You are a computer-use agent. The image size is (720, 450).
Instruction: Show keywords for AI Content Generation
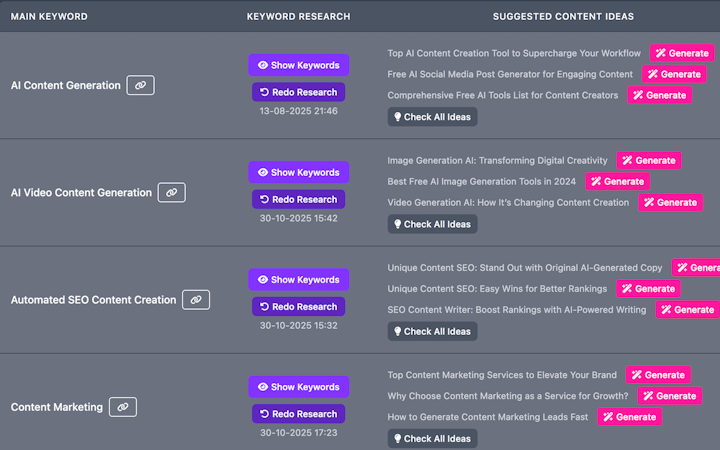click(x=299, y=65)
